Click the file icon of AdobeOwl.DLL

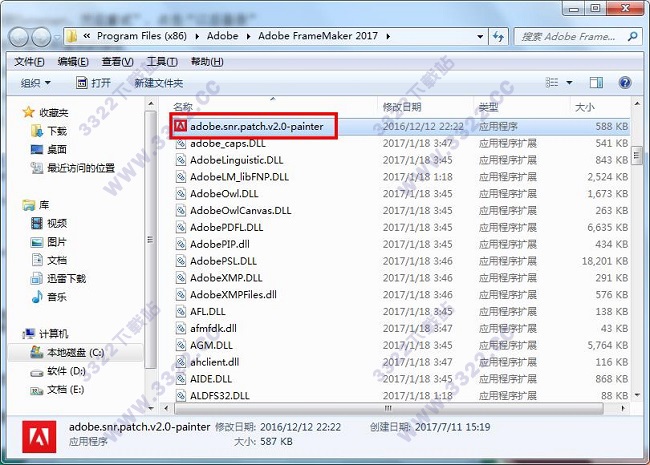[181, 194]
